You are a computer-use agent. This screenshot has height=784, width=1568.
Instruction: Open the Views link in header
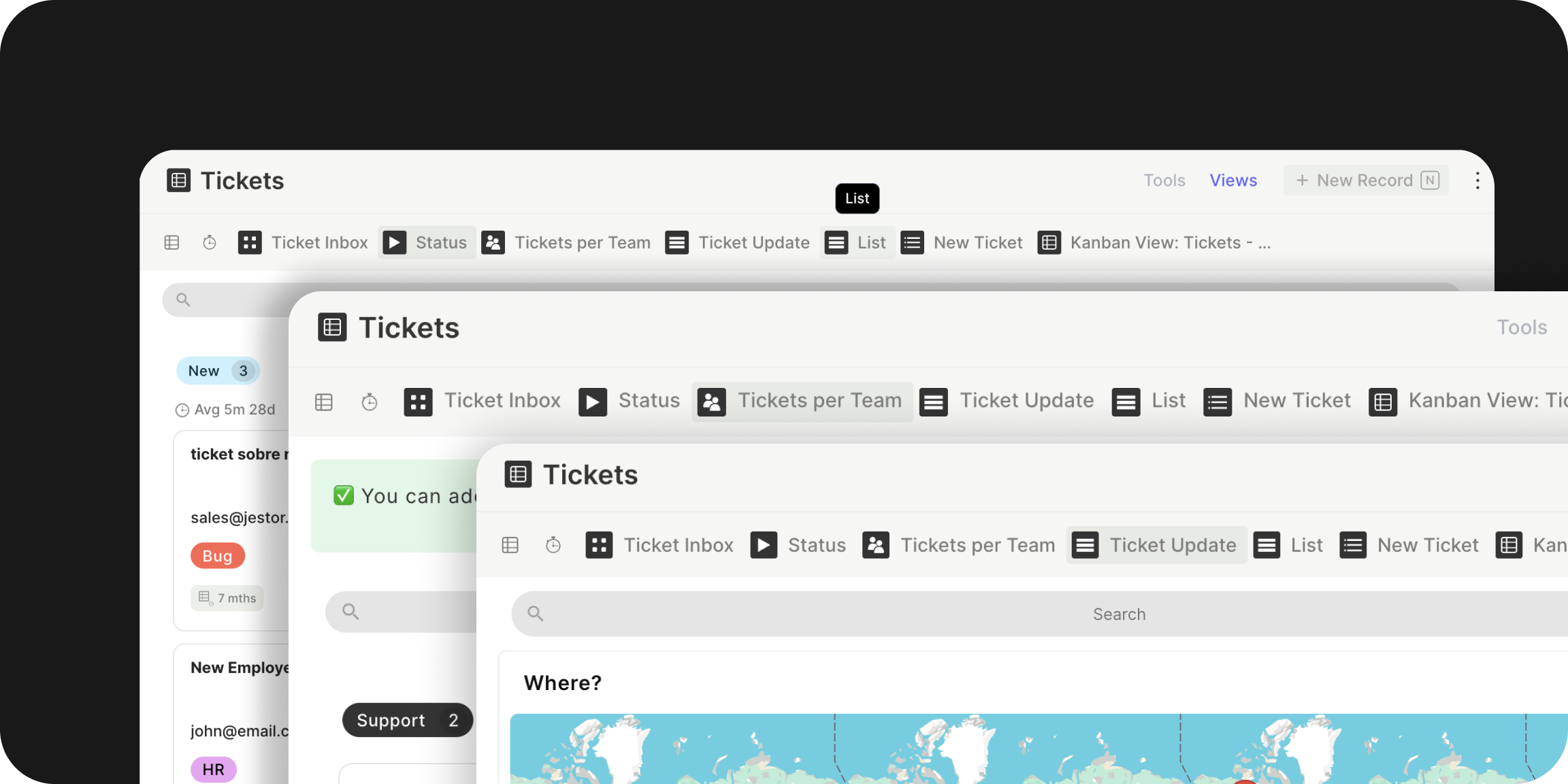tap(1233, 180)
